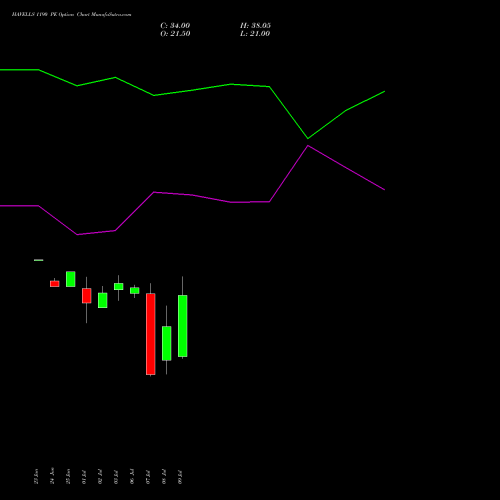This screenshot has height=500, width=500.
Task: Click the purple line's highest peak point
Action: pyautogui.click(x=308, y=146)
